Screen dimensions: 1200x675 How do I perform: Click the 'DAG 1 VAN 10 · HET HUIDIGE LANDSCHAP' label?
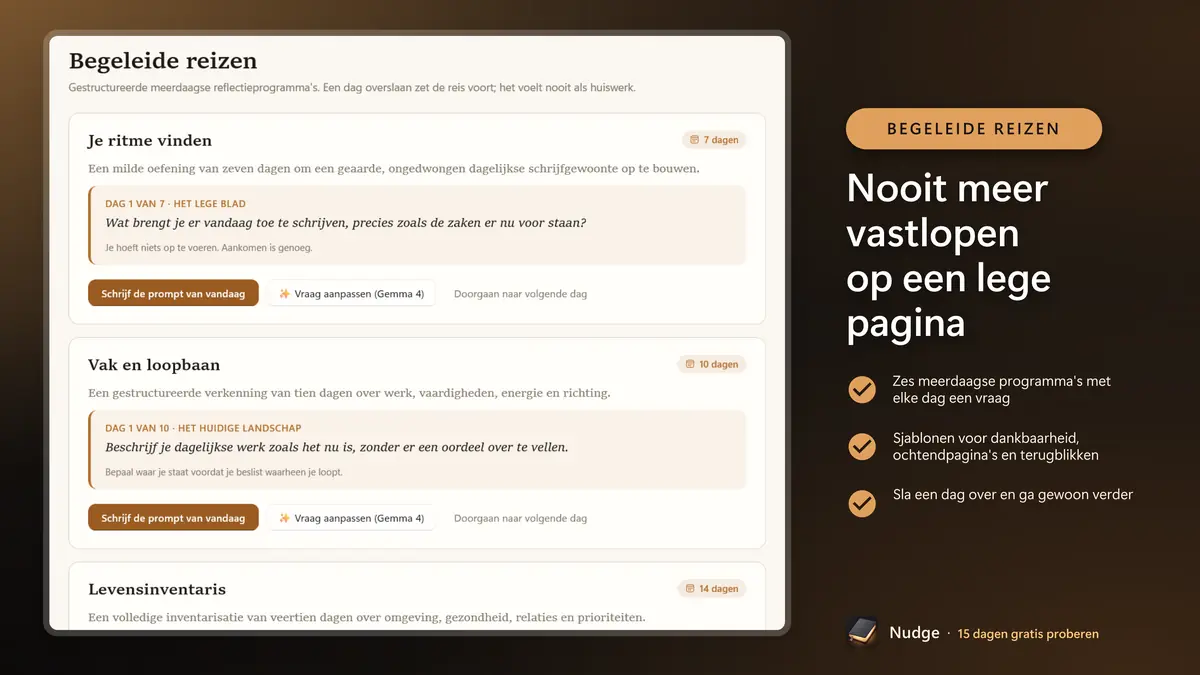[203, 428]
